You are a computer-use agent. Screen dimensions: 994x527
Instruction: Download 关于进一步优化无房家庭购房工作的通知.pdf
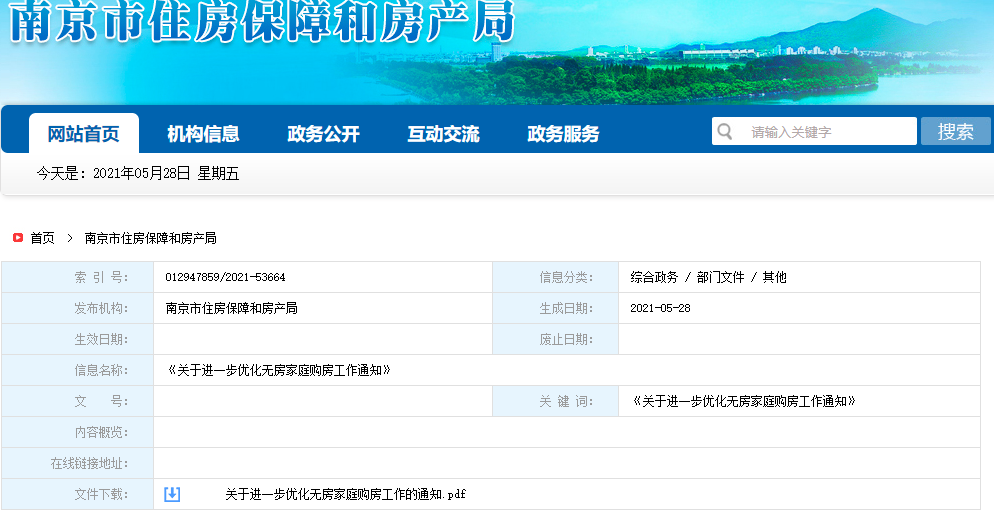pos(345,494)
